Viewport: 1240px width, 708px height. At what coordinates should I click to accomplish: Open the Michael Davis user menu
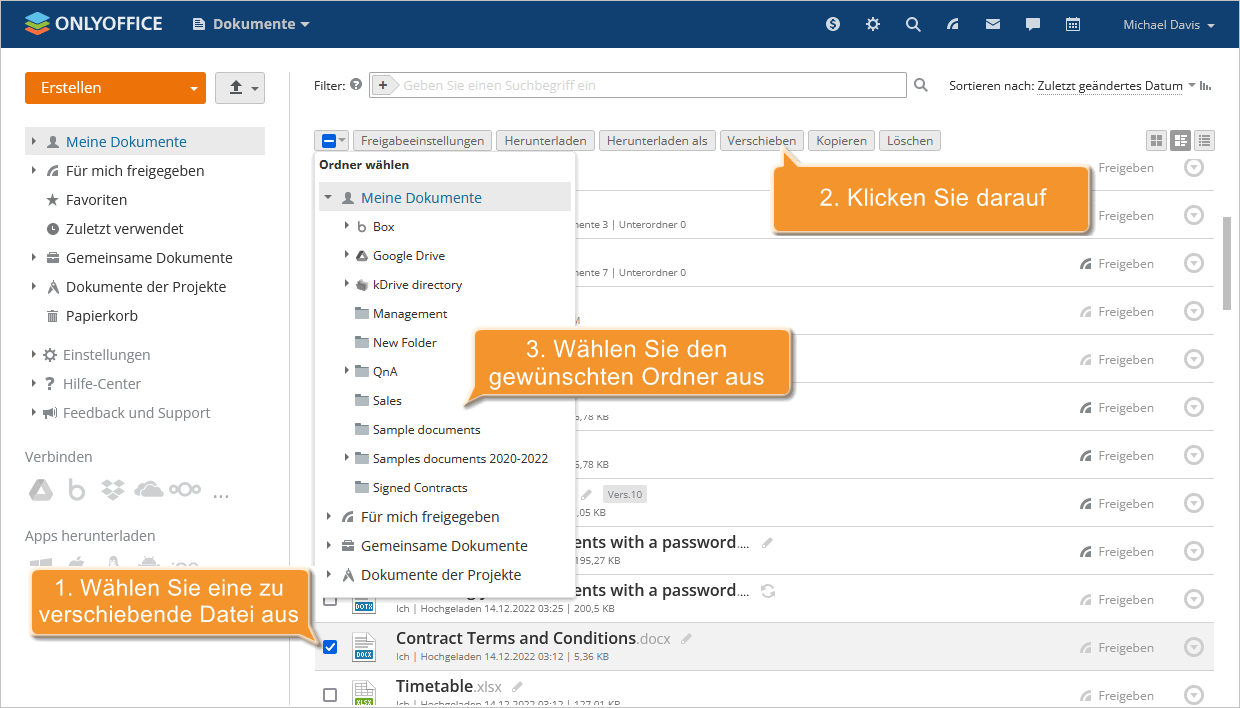(x=1169, y=25)
